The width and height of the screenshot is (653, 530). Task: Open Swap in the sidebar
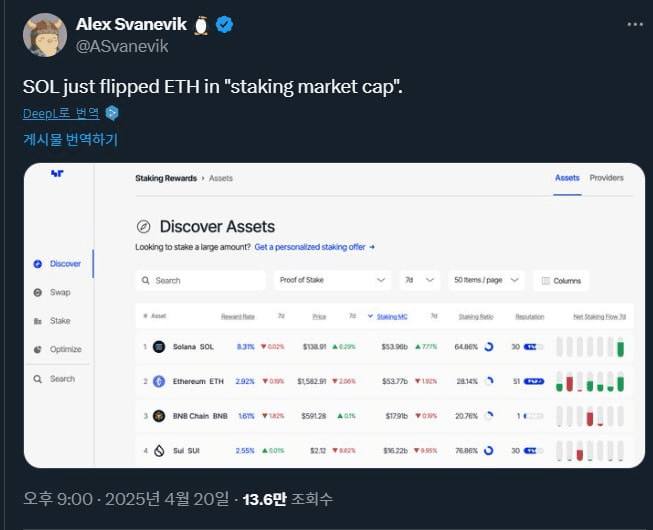60,292
